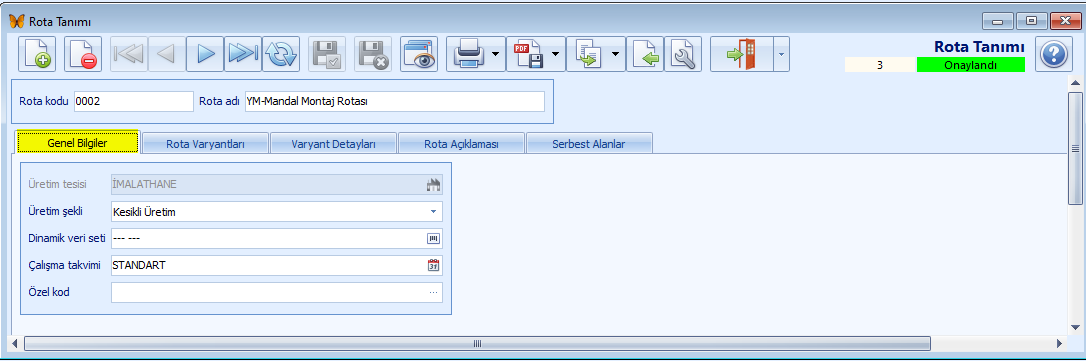Screen dimensions: 1086x361
Task: Click the Rota Tanımı heading text
Action: point(979,47)
